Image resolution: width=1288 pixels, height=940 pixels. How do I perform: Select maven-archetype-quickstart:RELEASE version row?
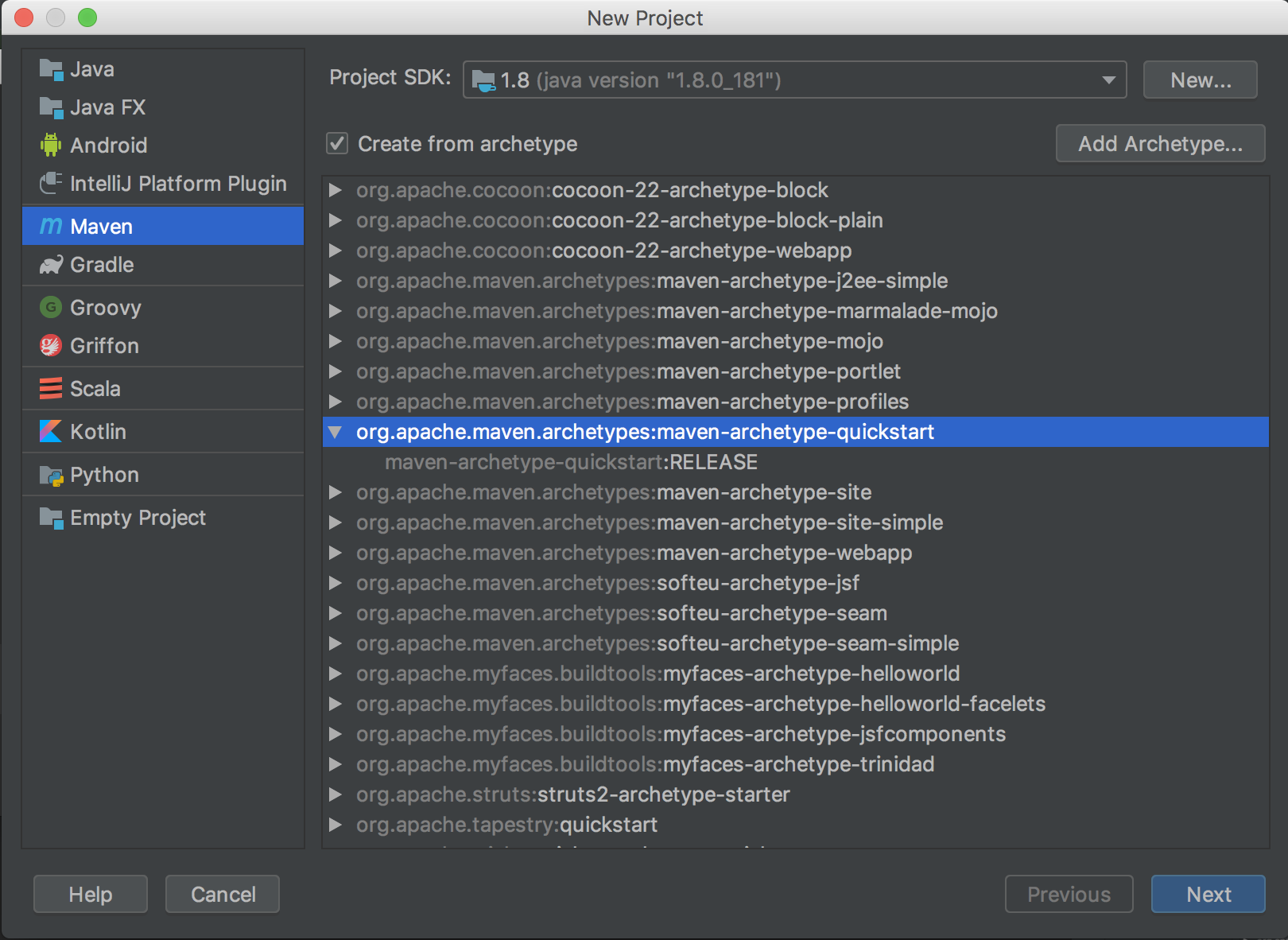[795, 462]
